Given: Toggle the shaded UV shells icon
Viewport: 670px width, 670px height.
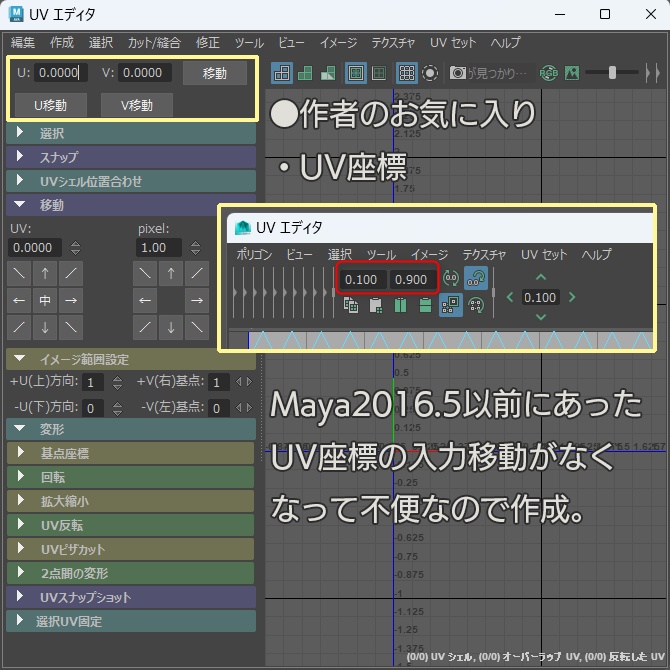Looking at the screenshot, I should [305, 73].
